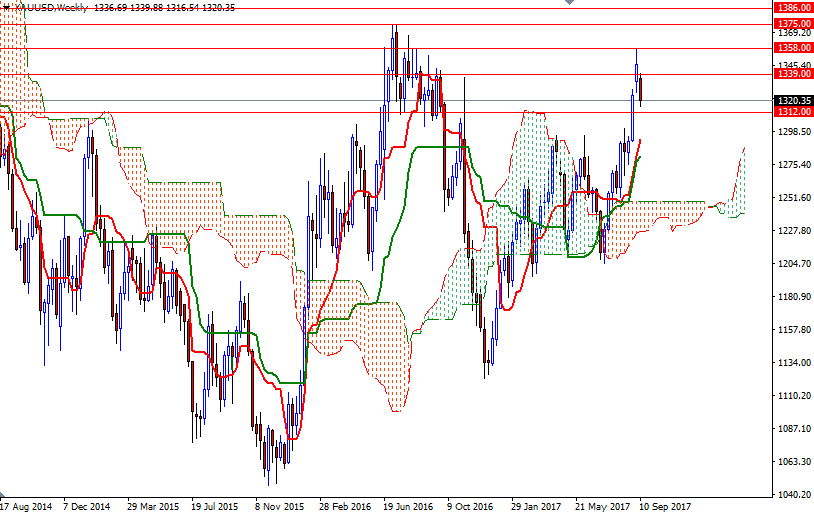Select the XAUUSD,Weekly chart title text

[50, 7]
